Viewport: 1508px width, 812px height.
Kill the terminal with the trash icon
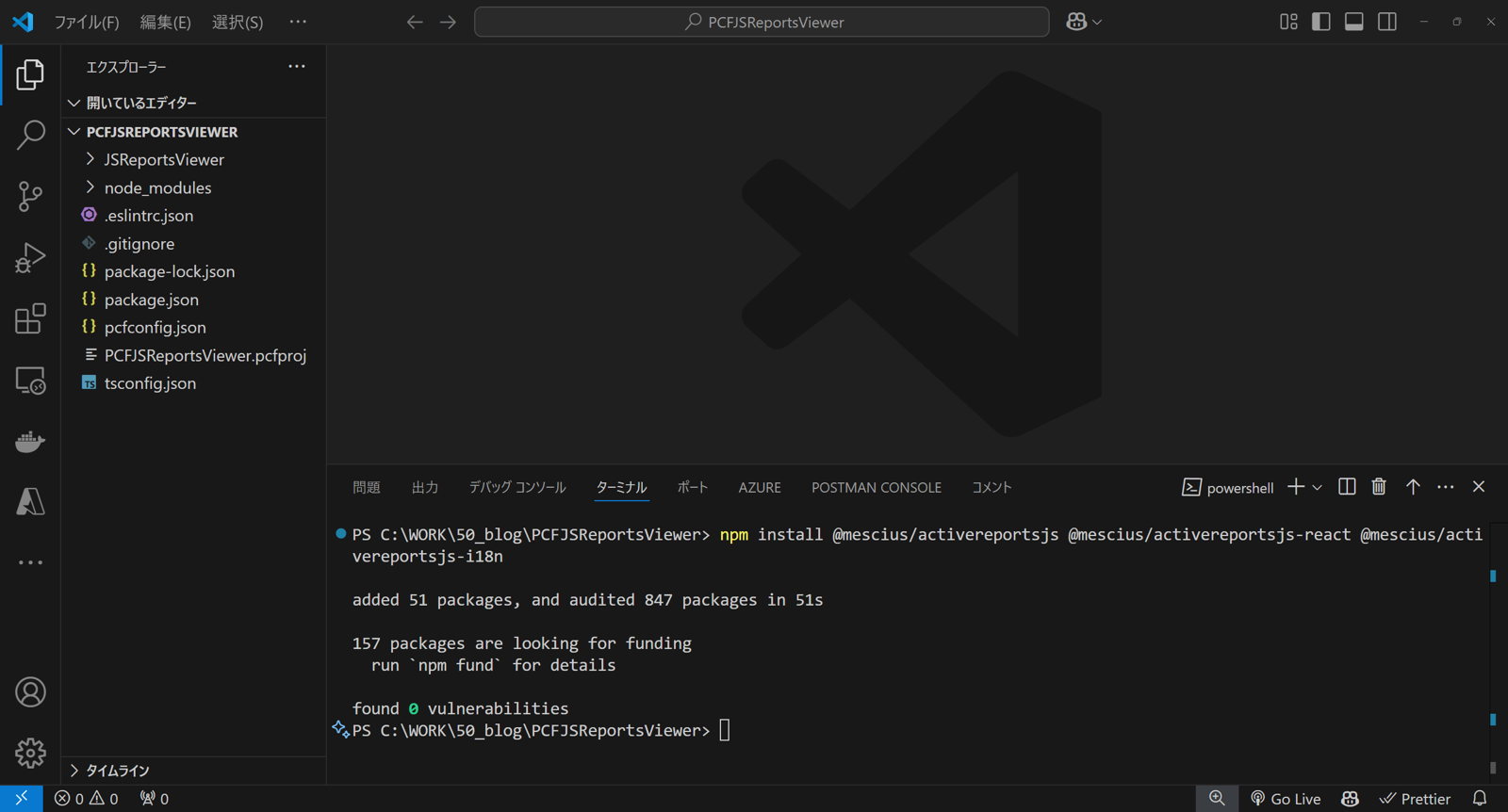tap(1379, 487)
